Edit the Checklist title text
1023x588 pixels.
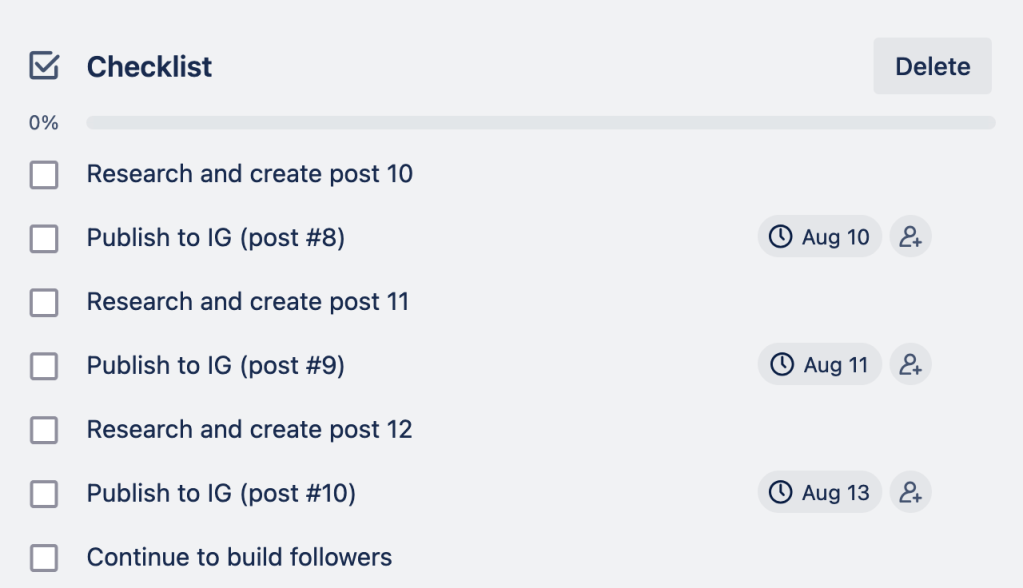(150, 67)
